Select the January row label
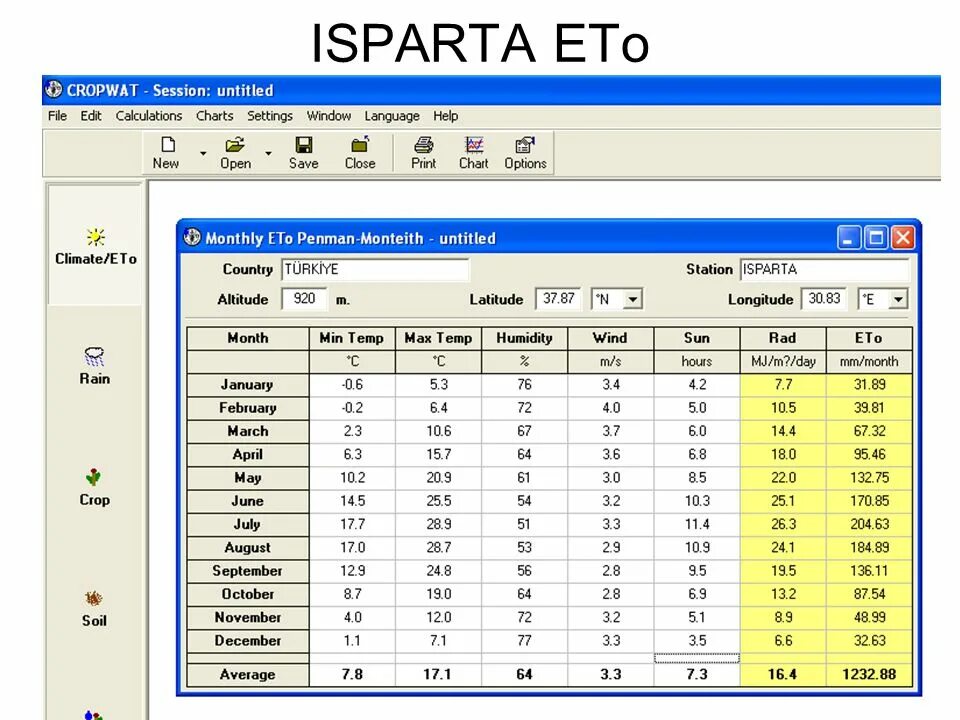The width and height of the screenshot is (960, 720). 248,384
